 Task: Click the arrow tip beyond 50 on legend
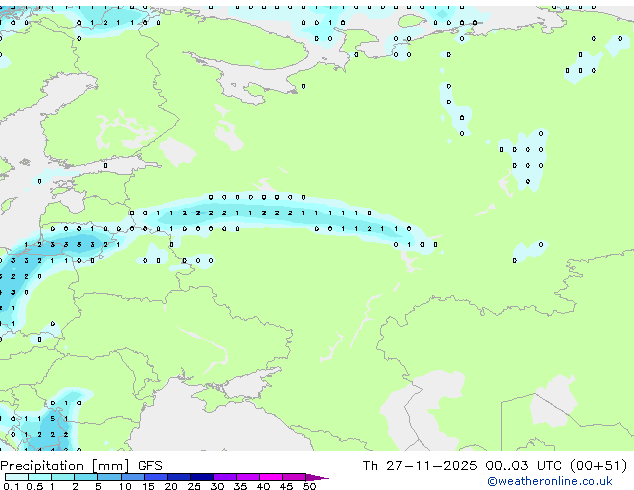point(317,477)
